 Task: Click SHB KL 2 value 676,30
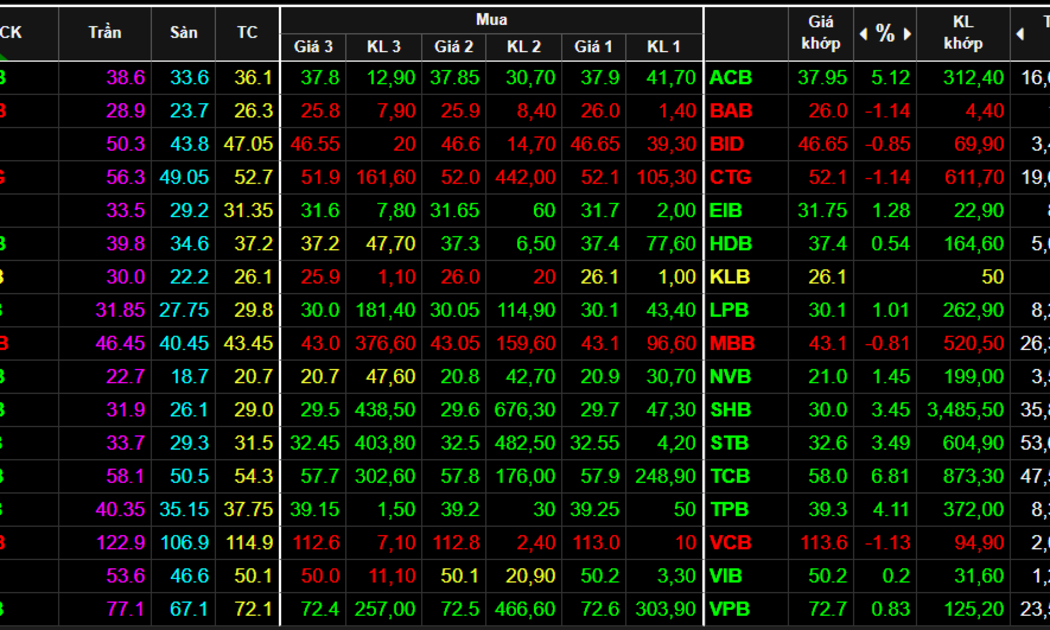click(525, 410)
